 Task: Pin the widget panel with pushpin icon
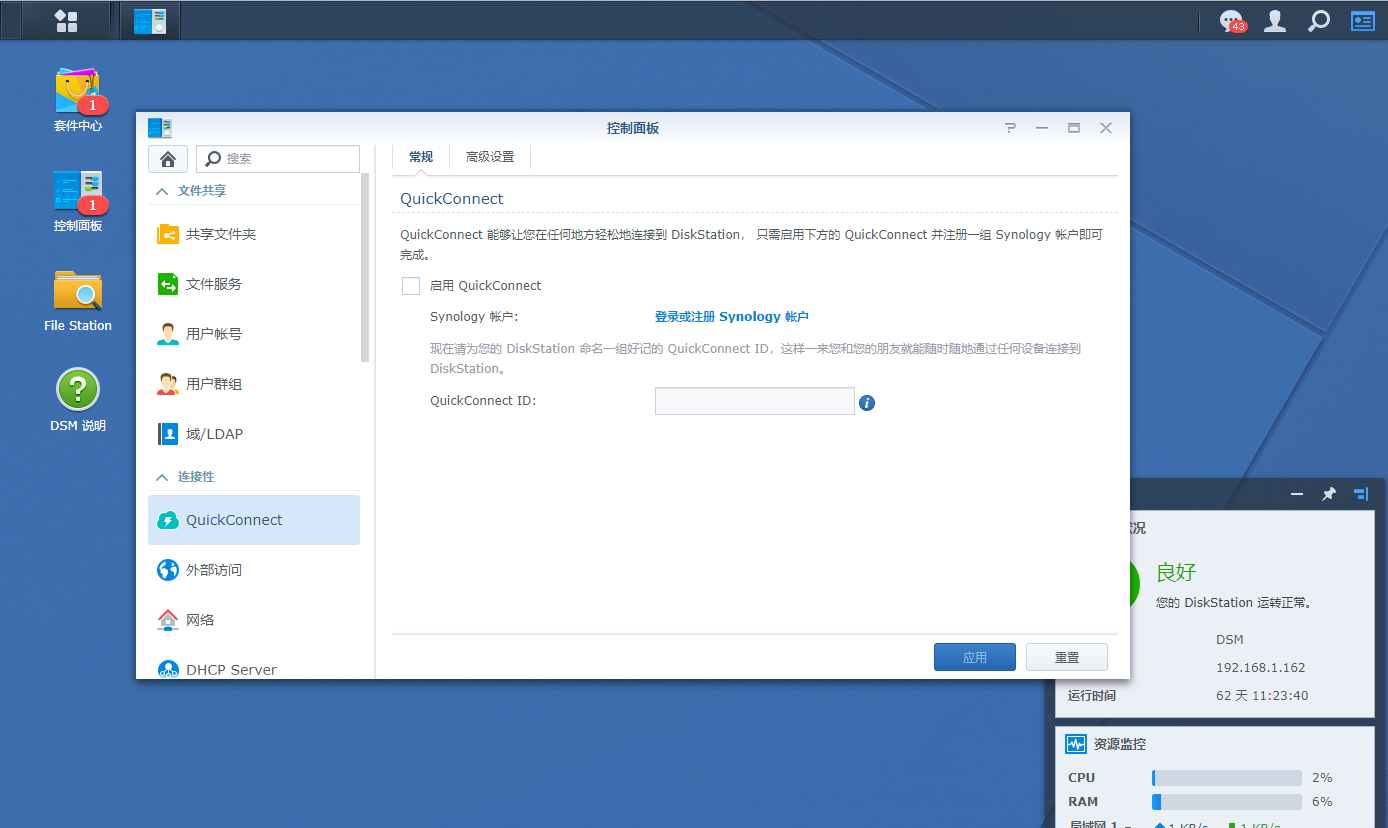[x=1329, y=494]
